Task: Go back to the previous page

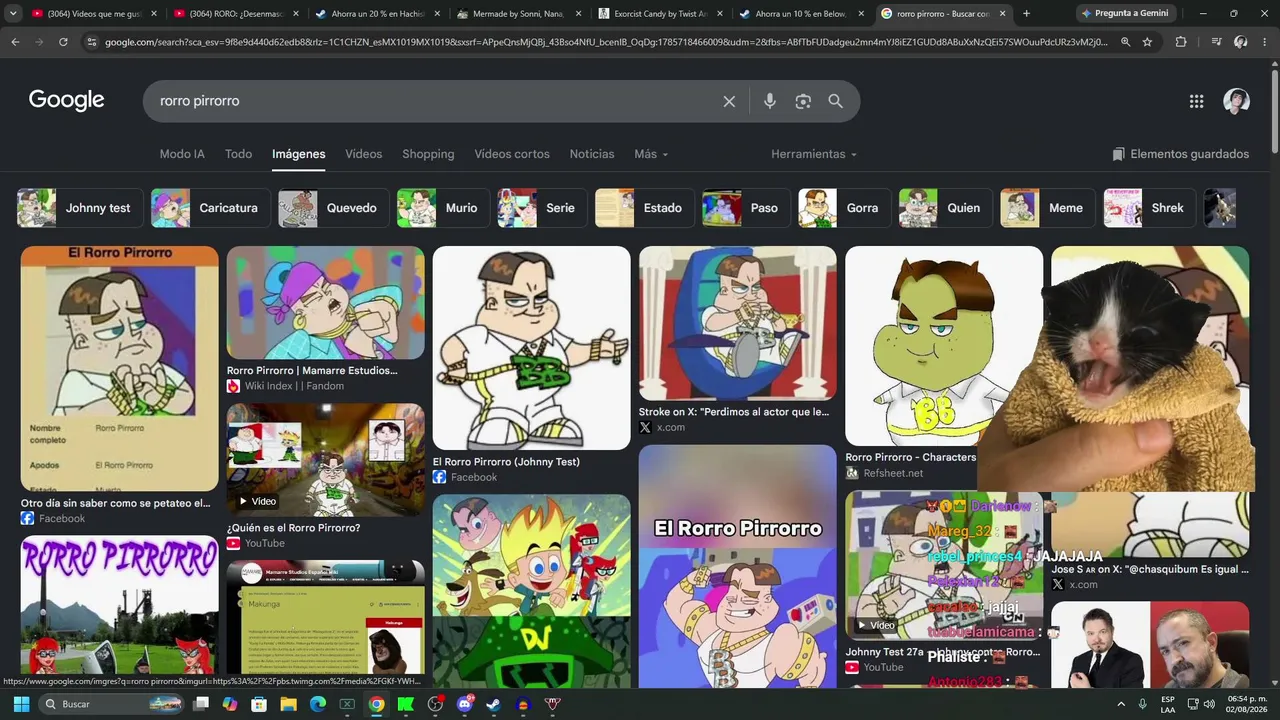Action: pos(15,42)
